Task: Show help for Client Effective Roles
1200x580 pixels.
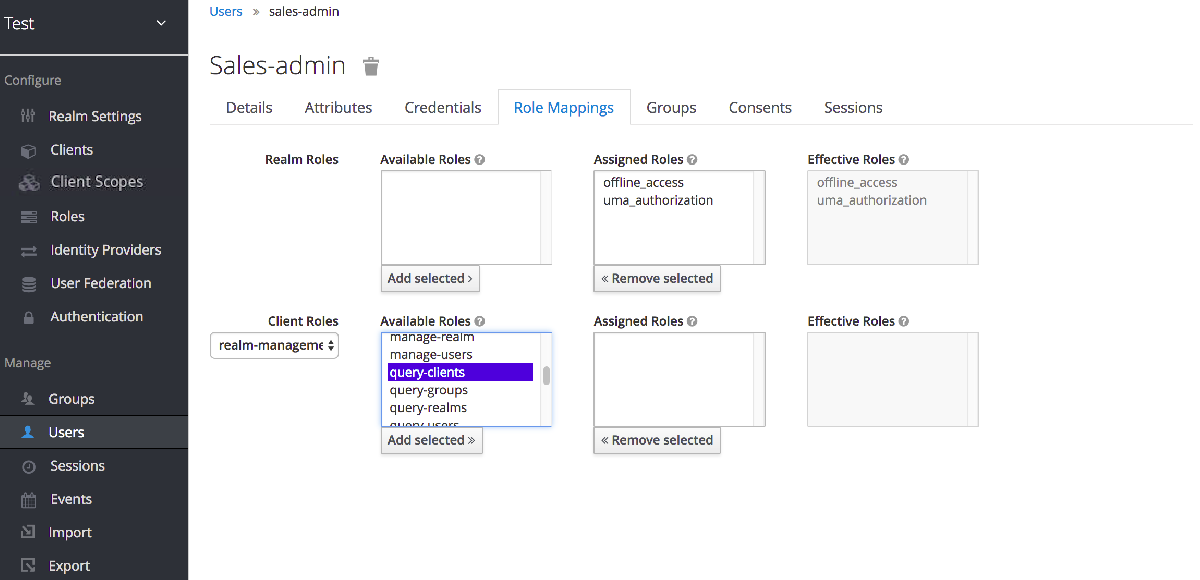Action: coord(904,322)
